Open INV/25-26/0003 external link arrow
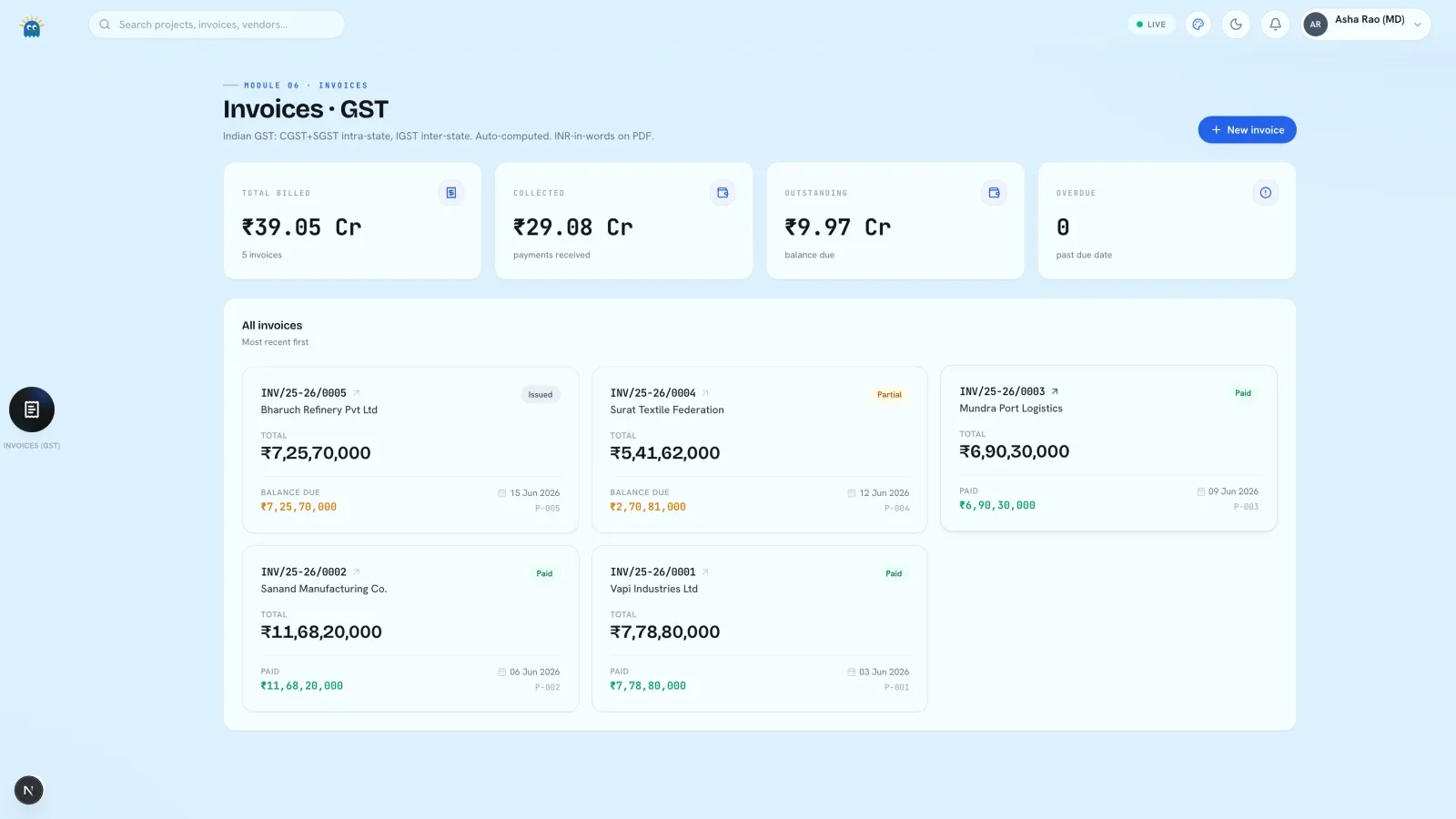The image size is (1456, 819). click(1055, 391)
